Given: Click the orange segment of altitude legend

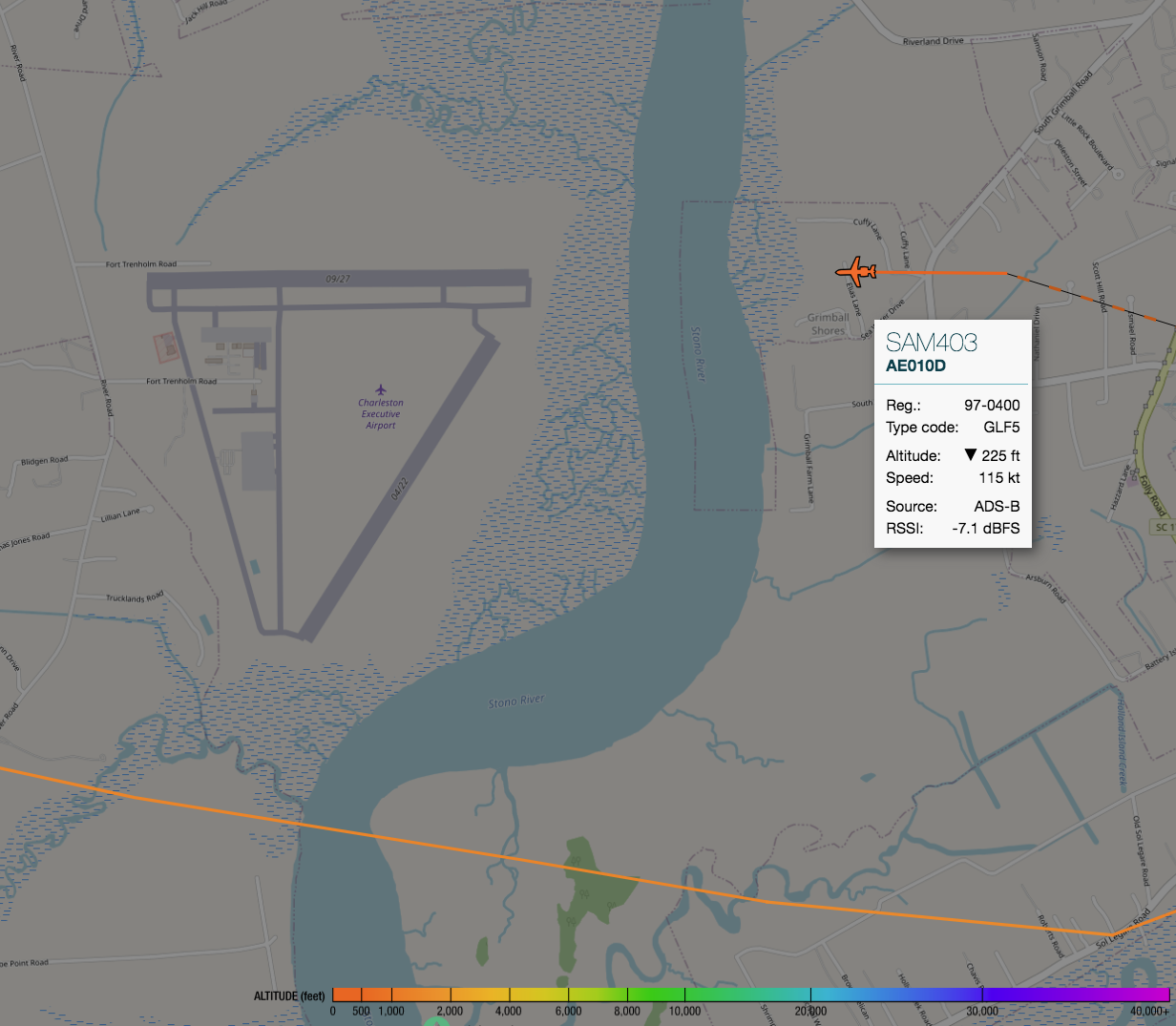Looking at the screenshot, I should (391, 995).
